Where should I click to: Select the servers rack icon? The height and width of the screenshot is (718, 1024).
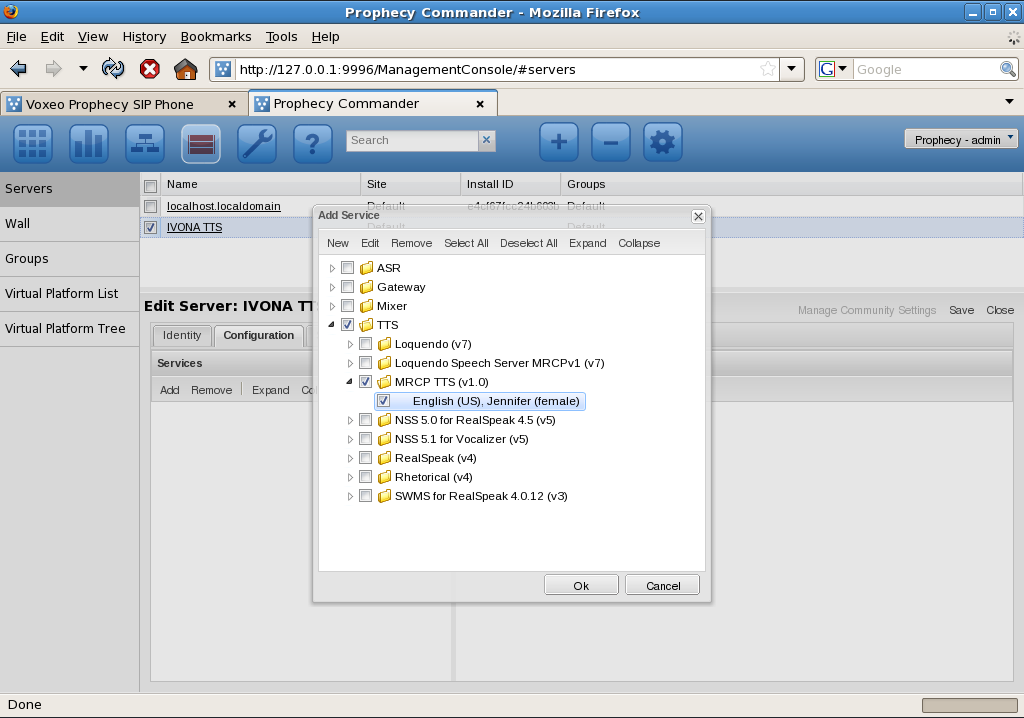(200, 142)
